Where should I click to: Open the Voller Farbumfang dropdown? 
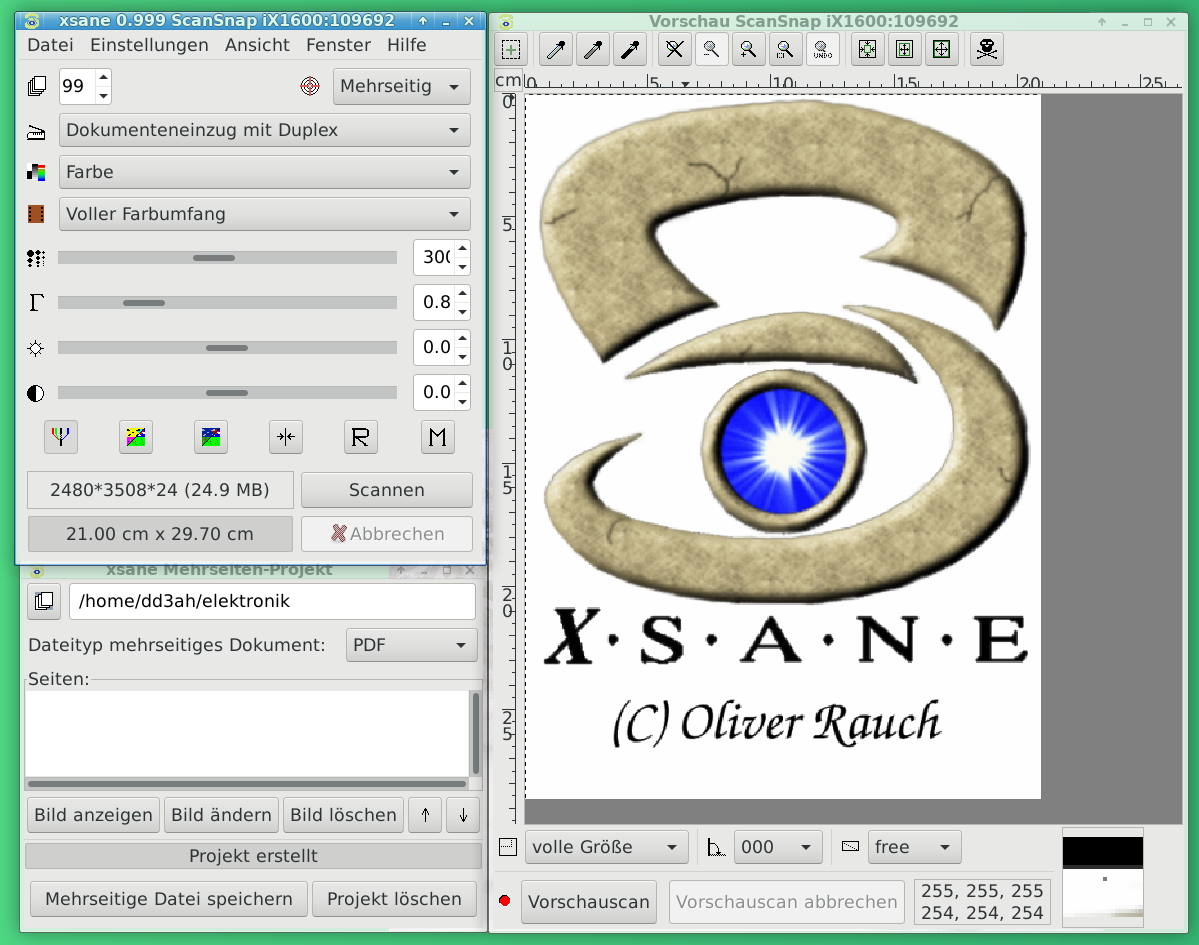[265, 214]
